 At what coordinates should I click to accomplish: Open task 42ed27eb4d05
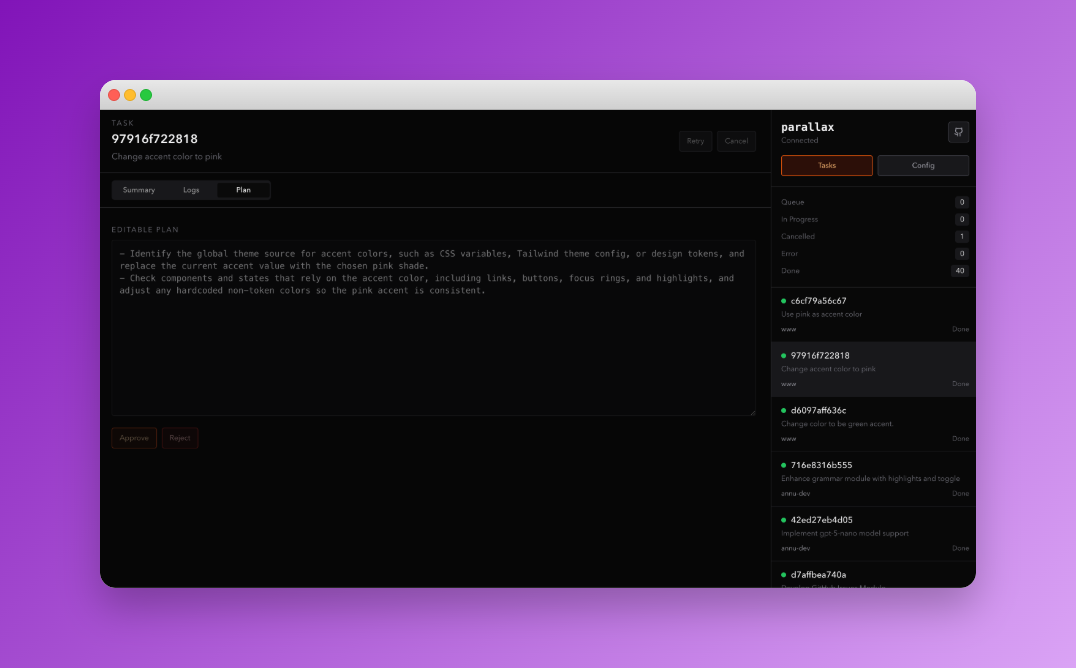[x=874, y=534]
